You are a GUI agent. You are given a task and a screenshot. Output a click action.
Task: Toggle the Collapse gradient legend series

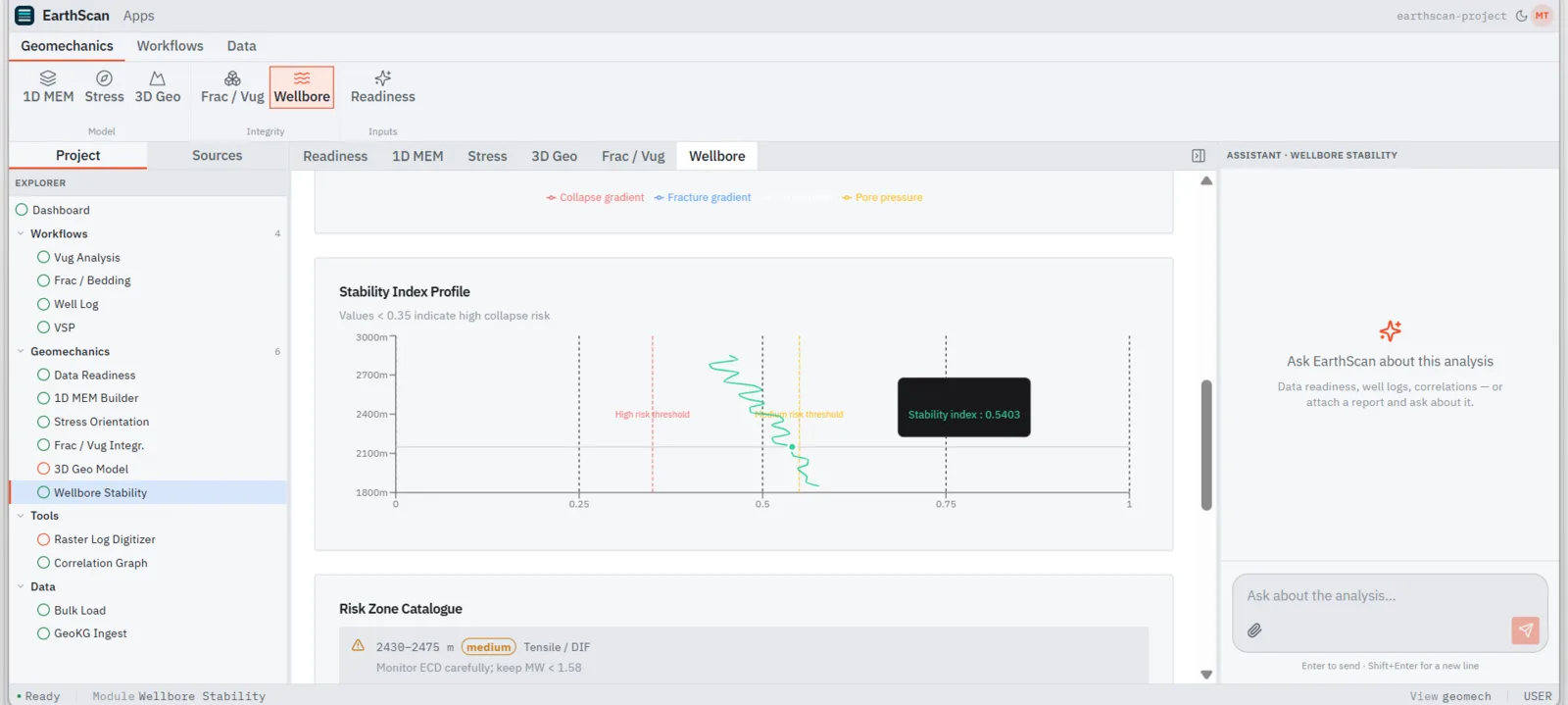pyautogui.click(x=595, y=198)
